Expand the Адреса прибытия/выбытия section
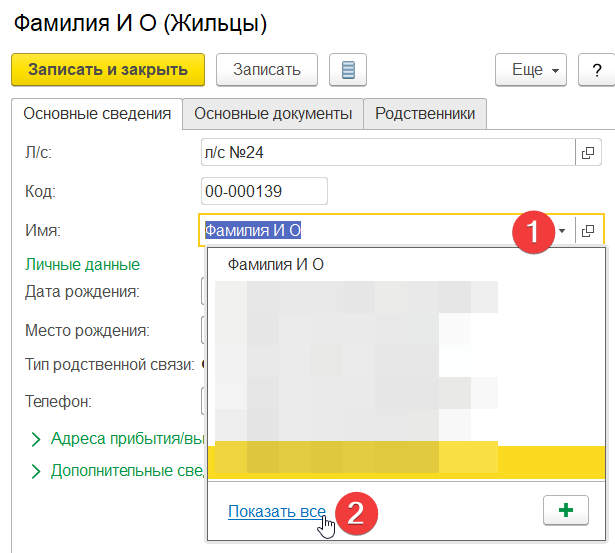615x553 pixels. point(118,439)
